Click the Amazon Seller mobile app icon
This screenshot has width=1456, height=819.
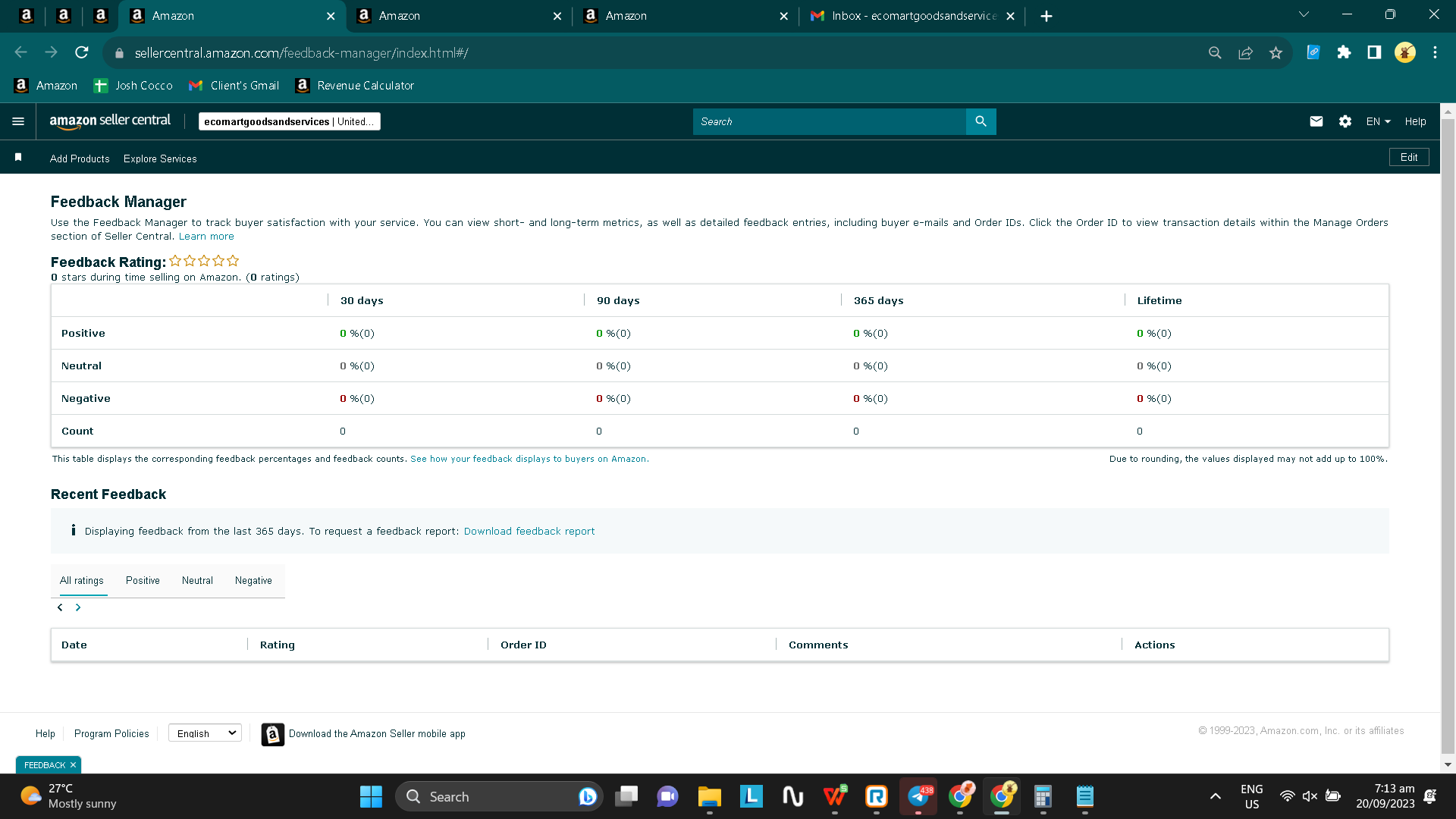(x=273, y=734)
